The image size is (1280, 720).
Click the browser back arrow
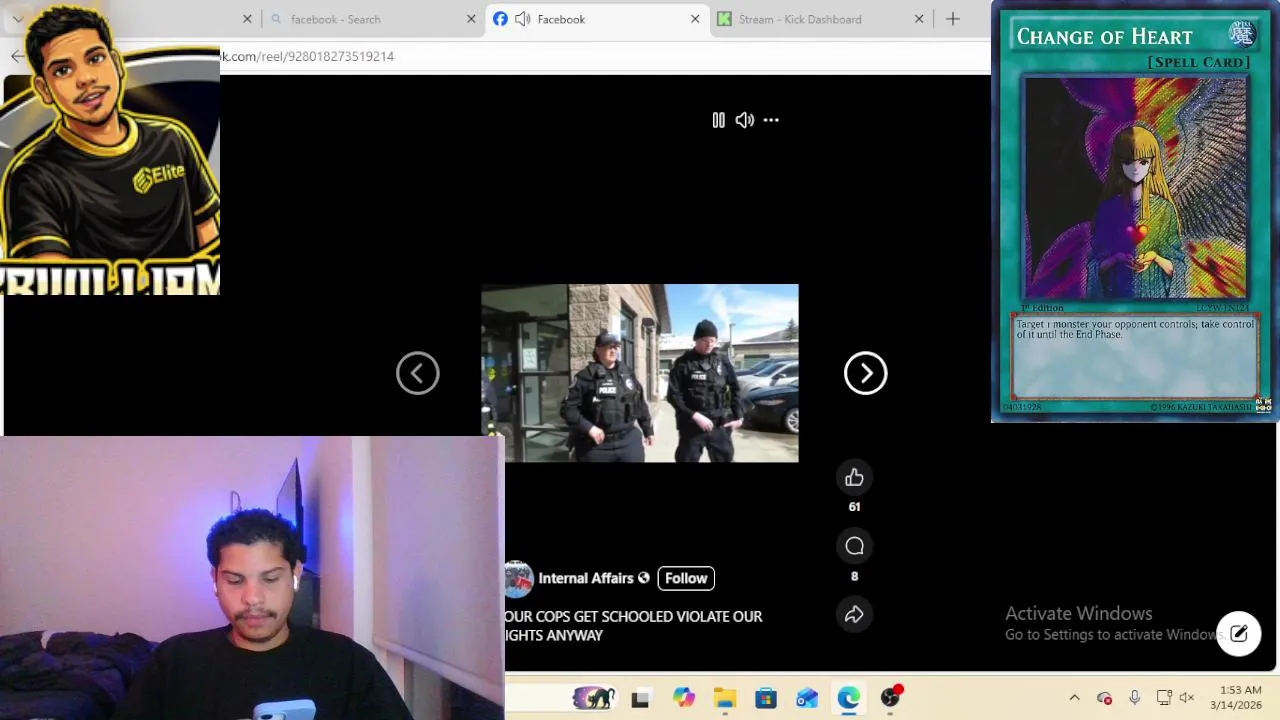click(x=17, y=56)
